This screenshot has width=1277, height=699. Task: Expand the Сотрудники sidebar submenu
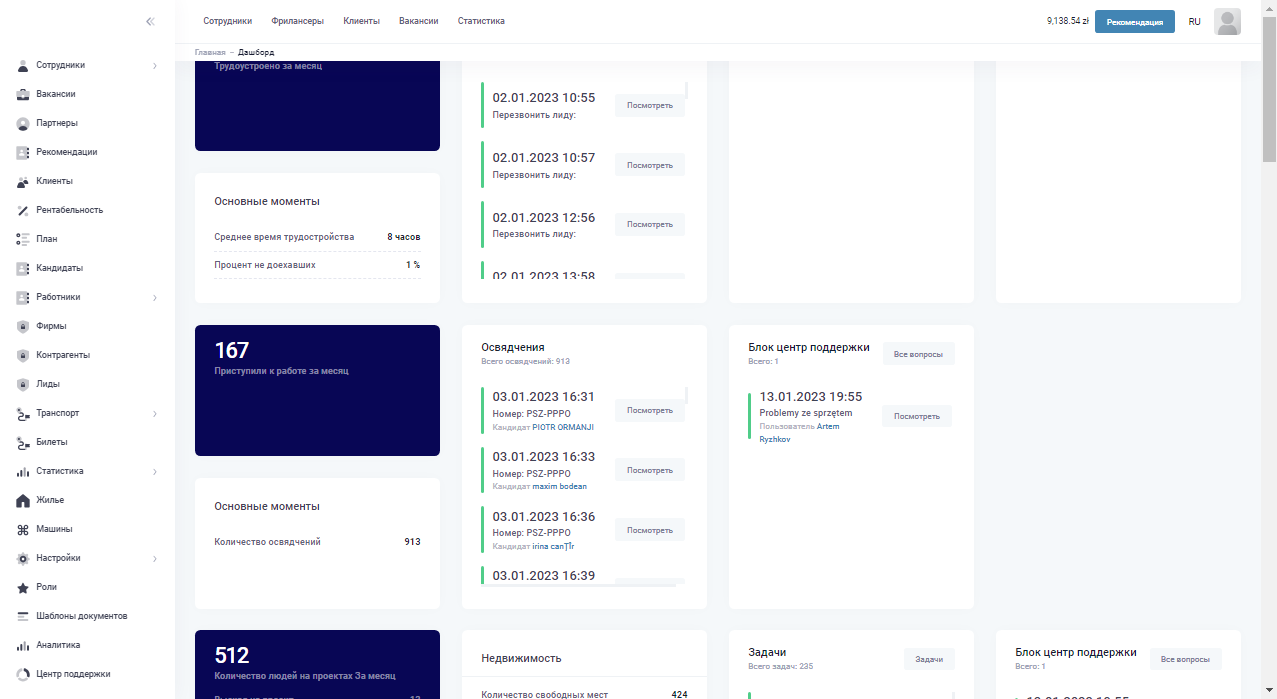click(x=155, y=66)
